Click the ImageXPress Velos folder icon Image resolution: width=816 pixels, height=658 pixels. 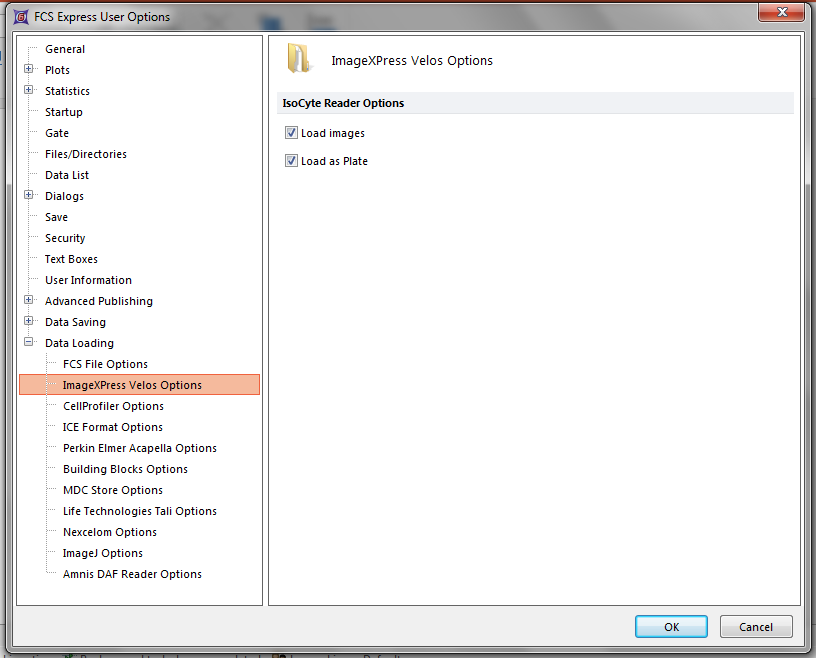click(x=299, y=60)
